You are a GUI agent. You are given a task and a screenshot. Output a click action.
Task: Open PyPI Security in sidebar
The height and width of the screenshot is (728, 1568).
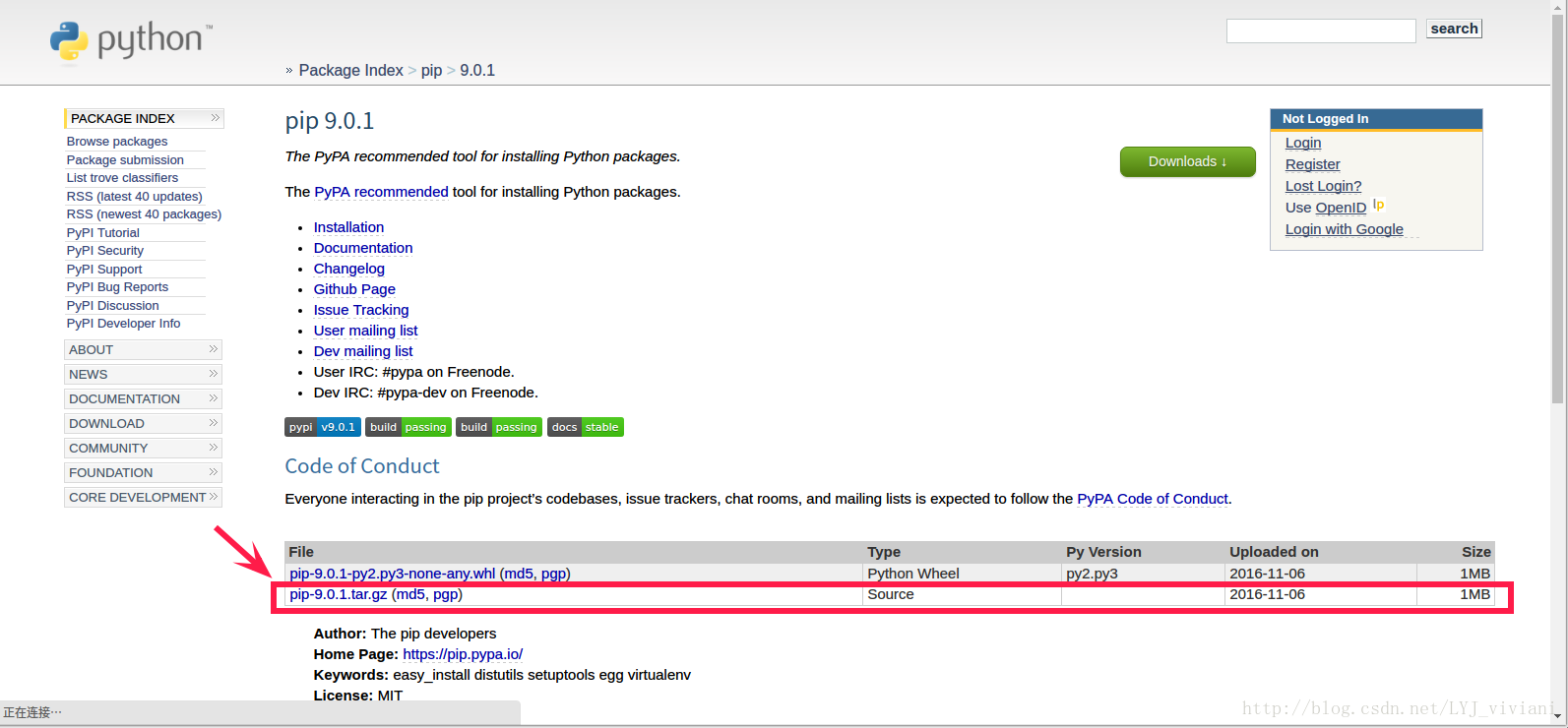[x=104, y=251]
